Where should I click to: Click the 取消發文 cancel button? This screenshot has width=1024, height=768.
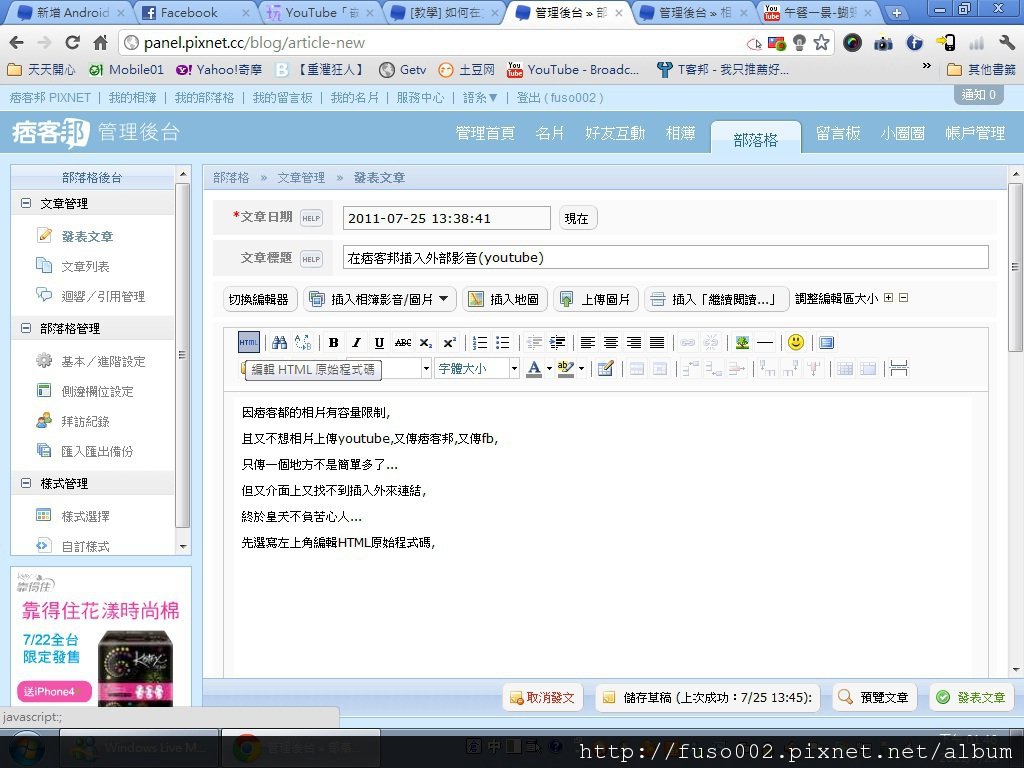click(542, 697)
